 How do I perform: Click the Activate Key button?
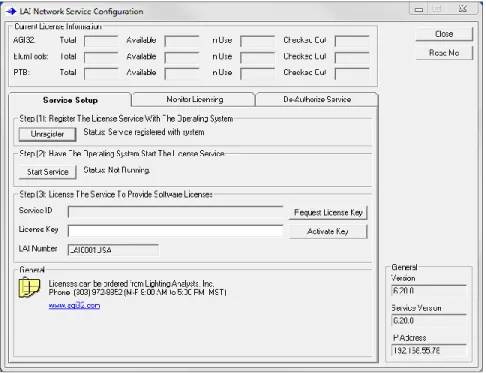328,231
